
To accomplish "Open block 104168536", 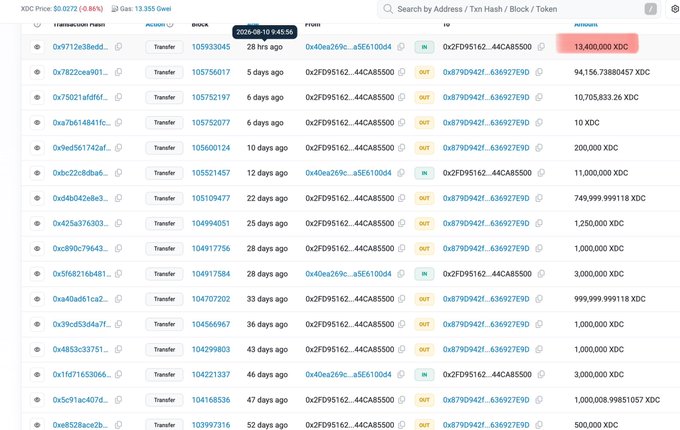I will coord(211,400).
